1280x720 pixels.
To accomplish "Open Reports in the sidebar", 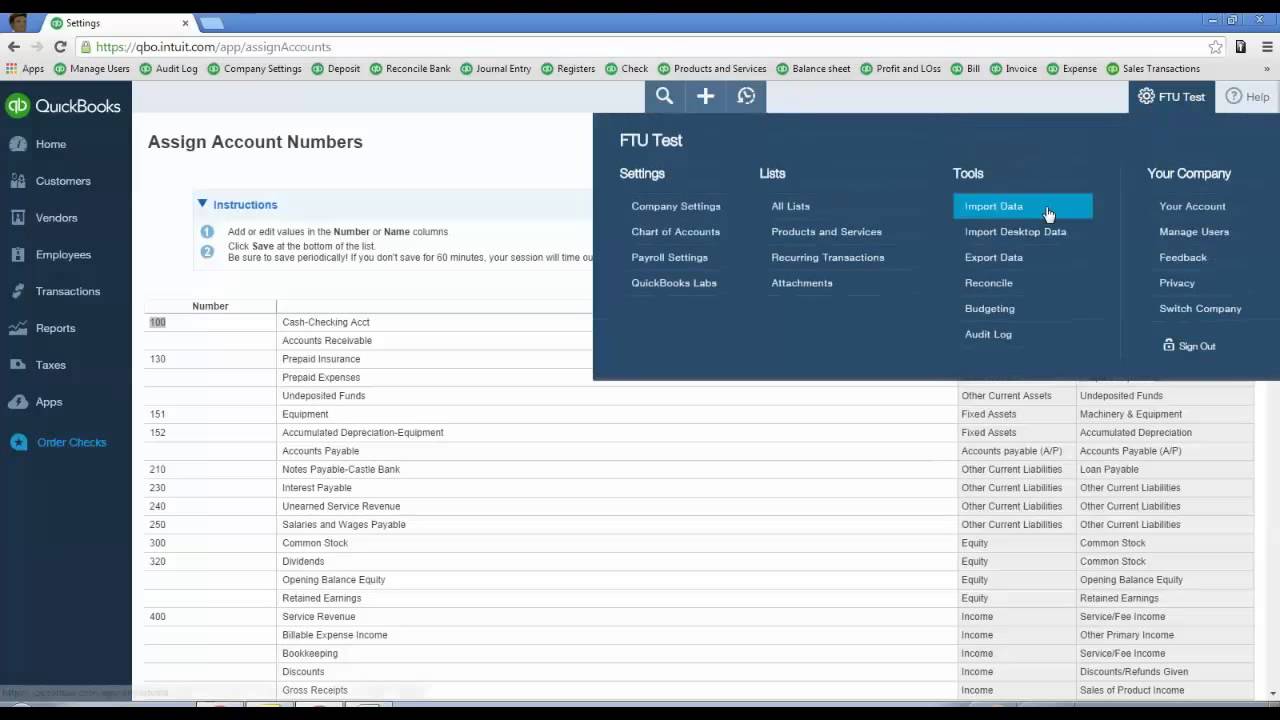I will tap(55, 328).
